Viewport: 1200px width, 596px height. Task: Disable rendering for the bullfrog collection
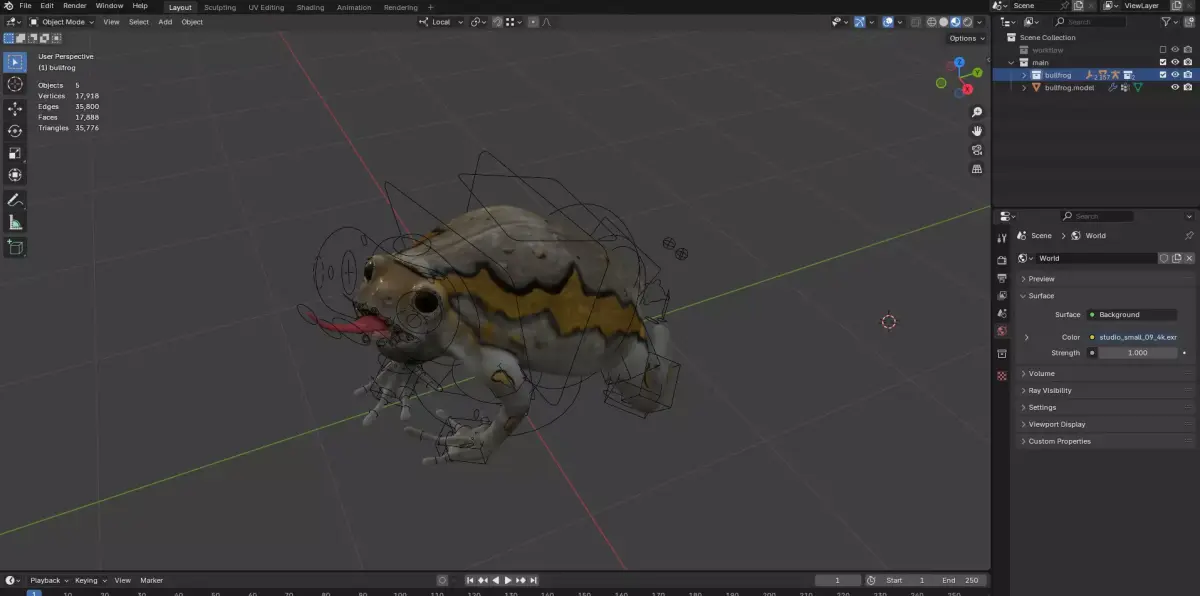[x=1188, y=74]
